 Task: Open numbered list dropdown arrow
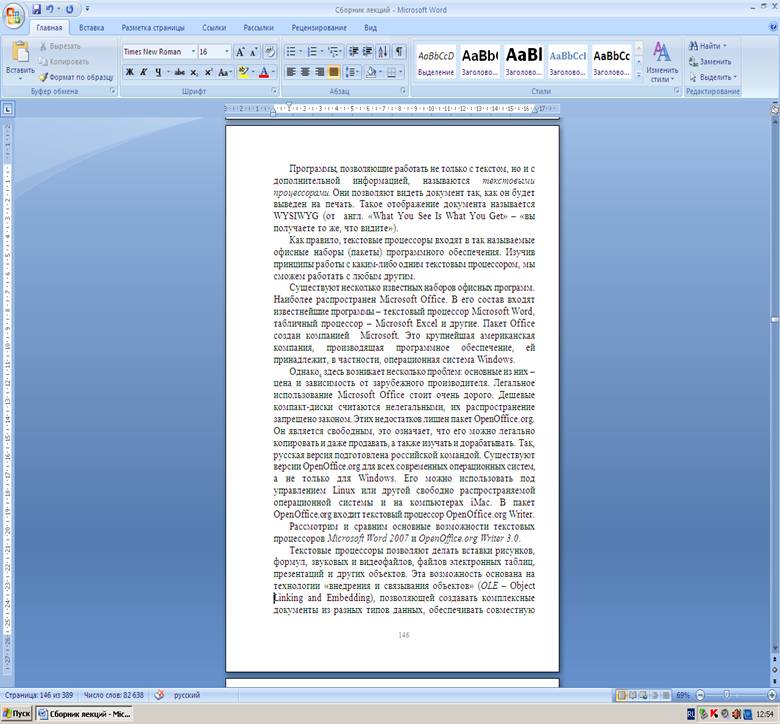click(322, 52)
